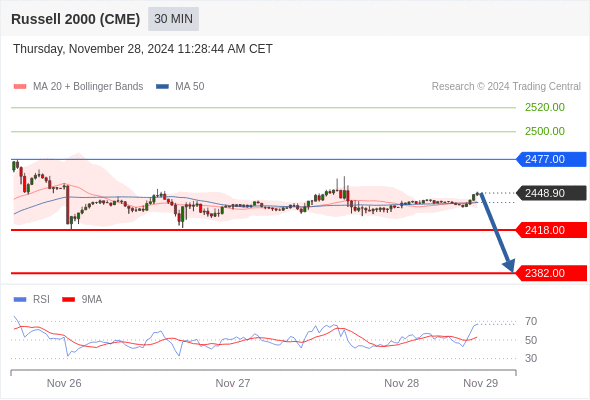Click the Nov 29 date axis label
Viewport: 590px width, 400px height.
click(x=481, y=383)
